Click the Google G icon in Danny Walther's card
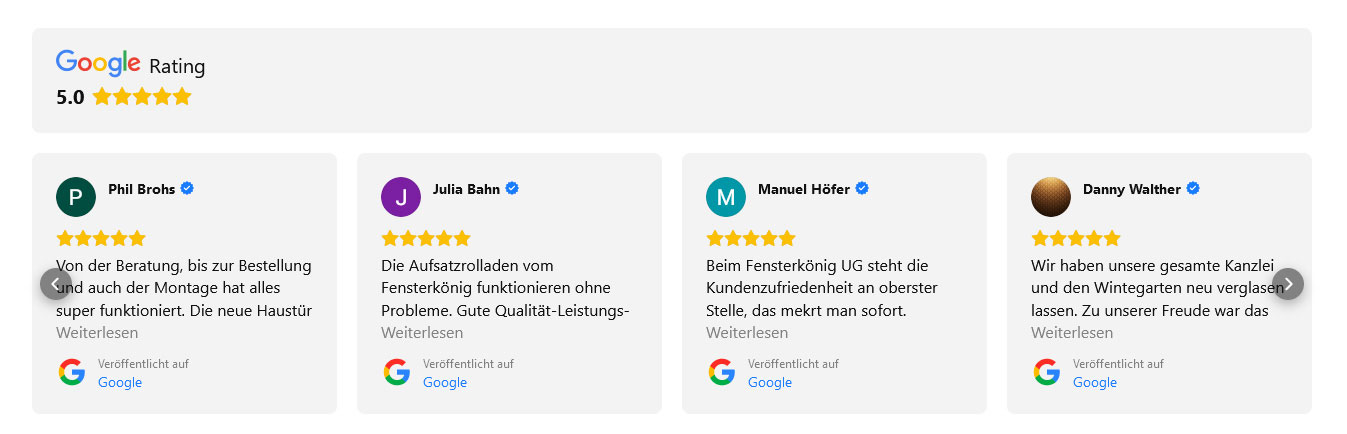 click(1047, 372)
